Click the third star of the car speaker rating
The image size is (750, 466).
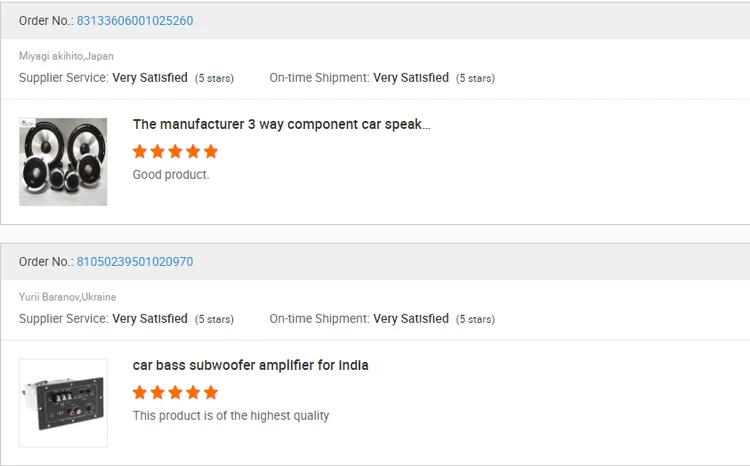click(175, 152)
